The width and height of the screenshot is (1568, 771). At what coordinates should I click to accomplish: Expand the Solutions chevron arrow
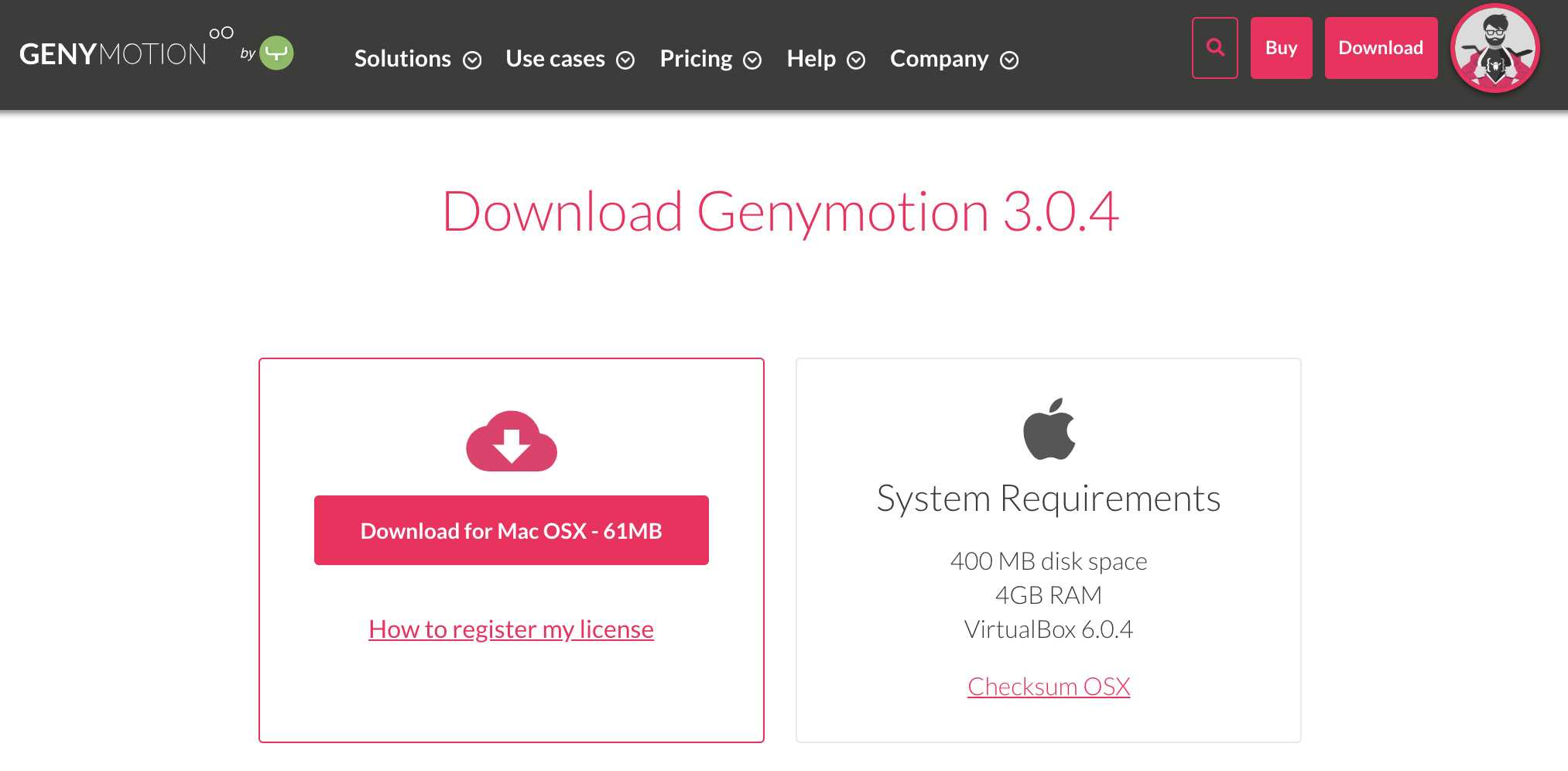pos(472,60)
